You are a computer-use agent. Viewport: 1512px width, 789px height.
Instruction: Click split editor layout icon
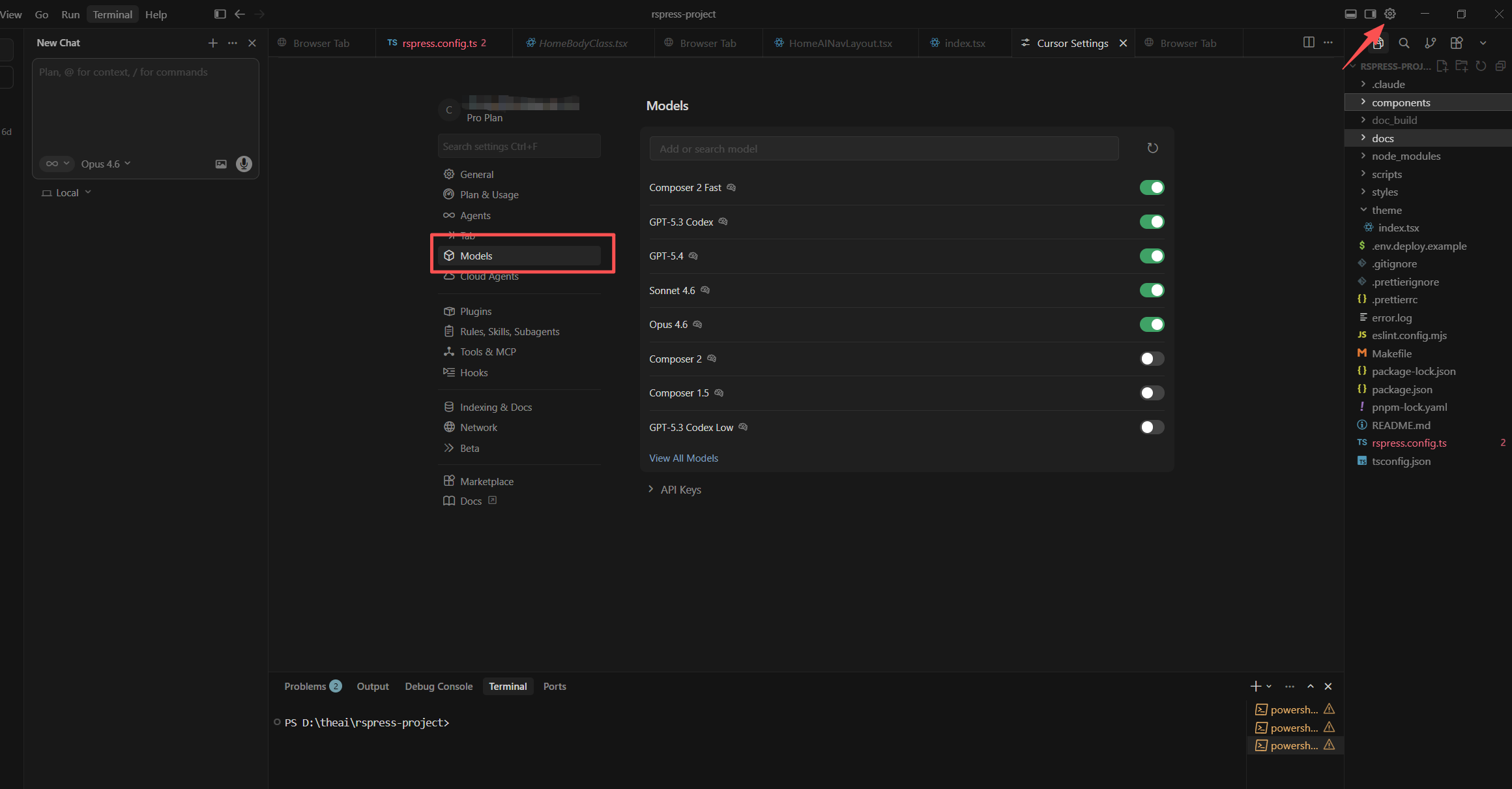tap(1309, 42)
